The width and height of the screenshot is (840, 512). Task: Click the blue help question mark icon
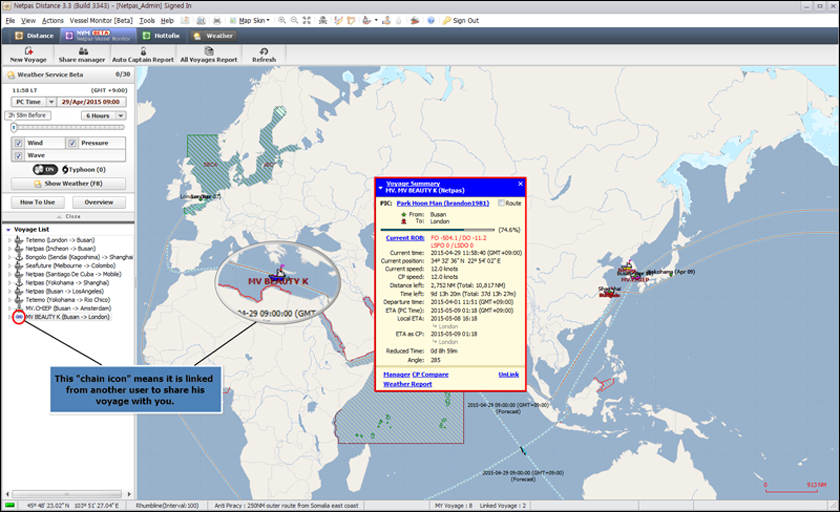coord(431,20)
